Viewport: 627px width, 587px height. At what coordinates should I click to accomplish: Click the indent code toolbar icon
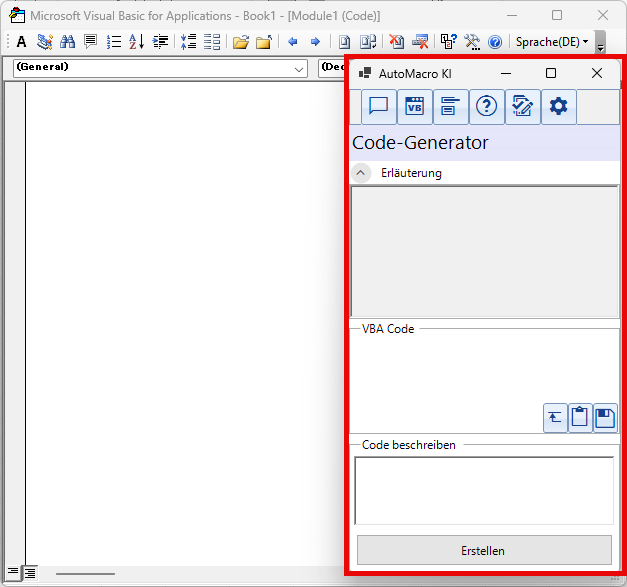160,42
